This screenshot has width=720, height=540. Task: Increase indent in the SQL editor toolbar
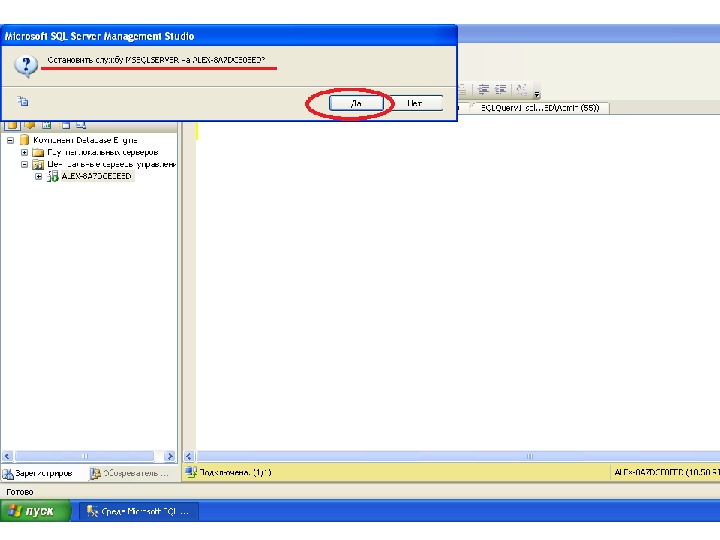coord(500,89)
